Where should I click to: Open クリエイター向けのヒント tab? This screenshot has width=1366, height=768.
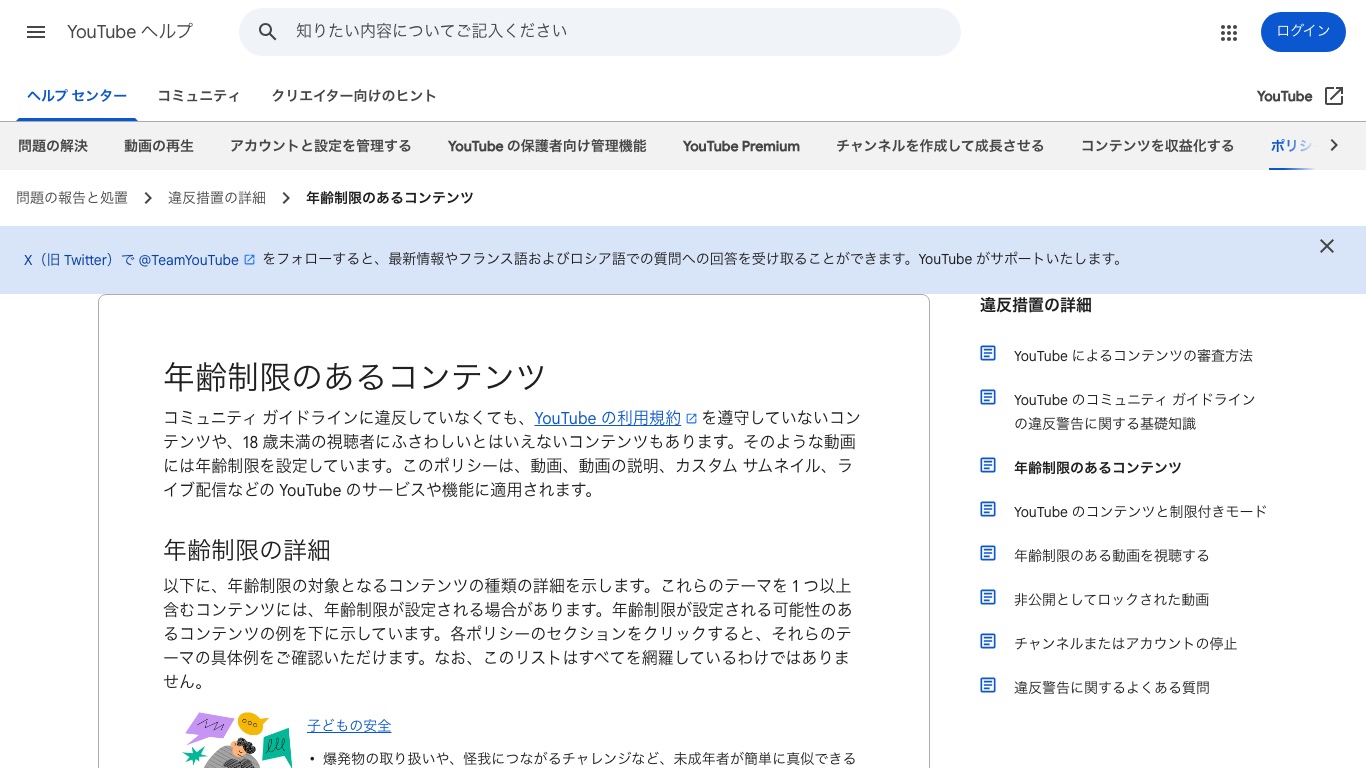354,96
